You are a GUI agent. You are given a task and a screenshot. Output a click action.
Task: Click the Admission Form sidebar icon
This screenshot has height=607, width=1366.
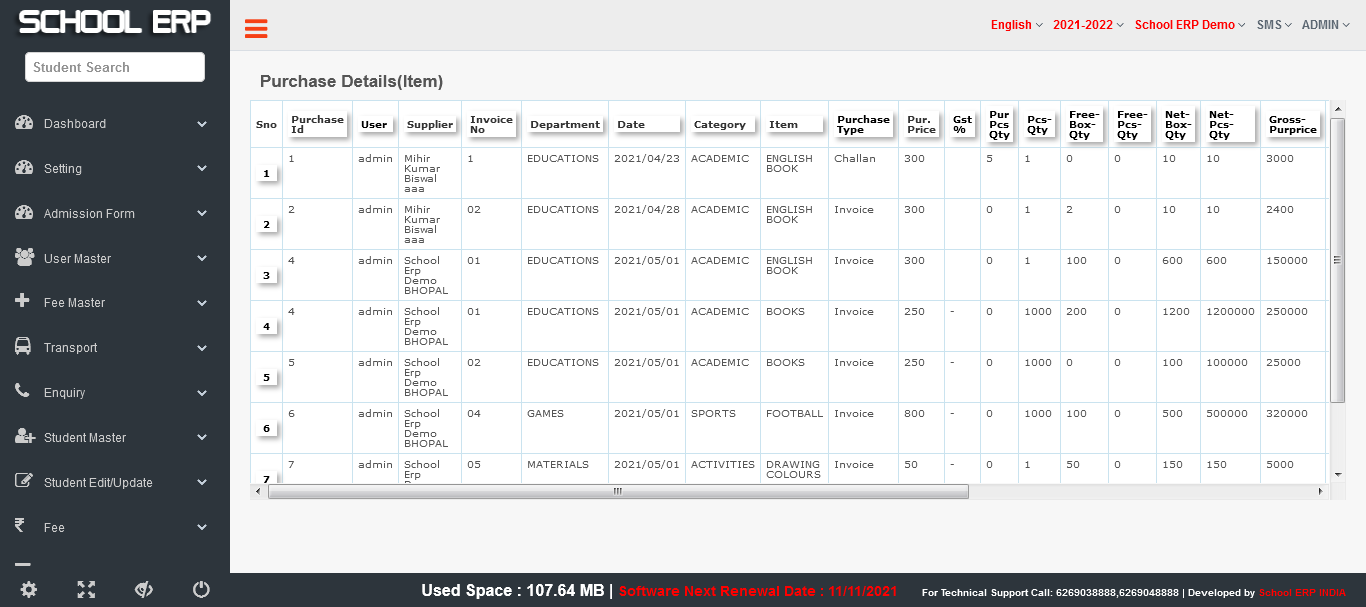pos(25,213)
